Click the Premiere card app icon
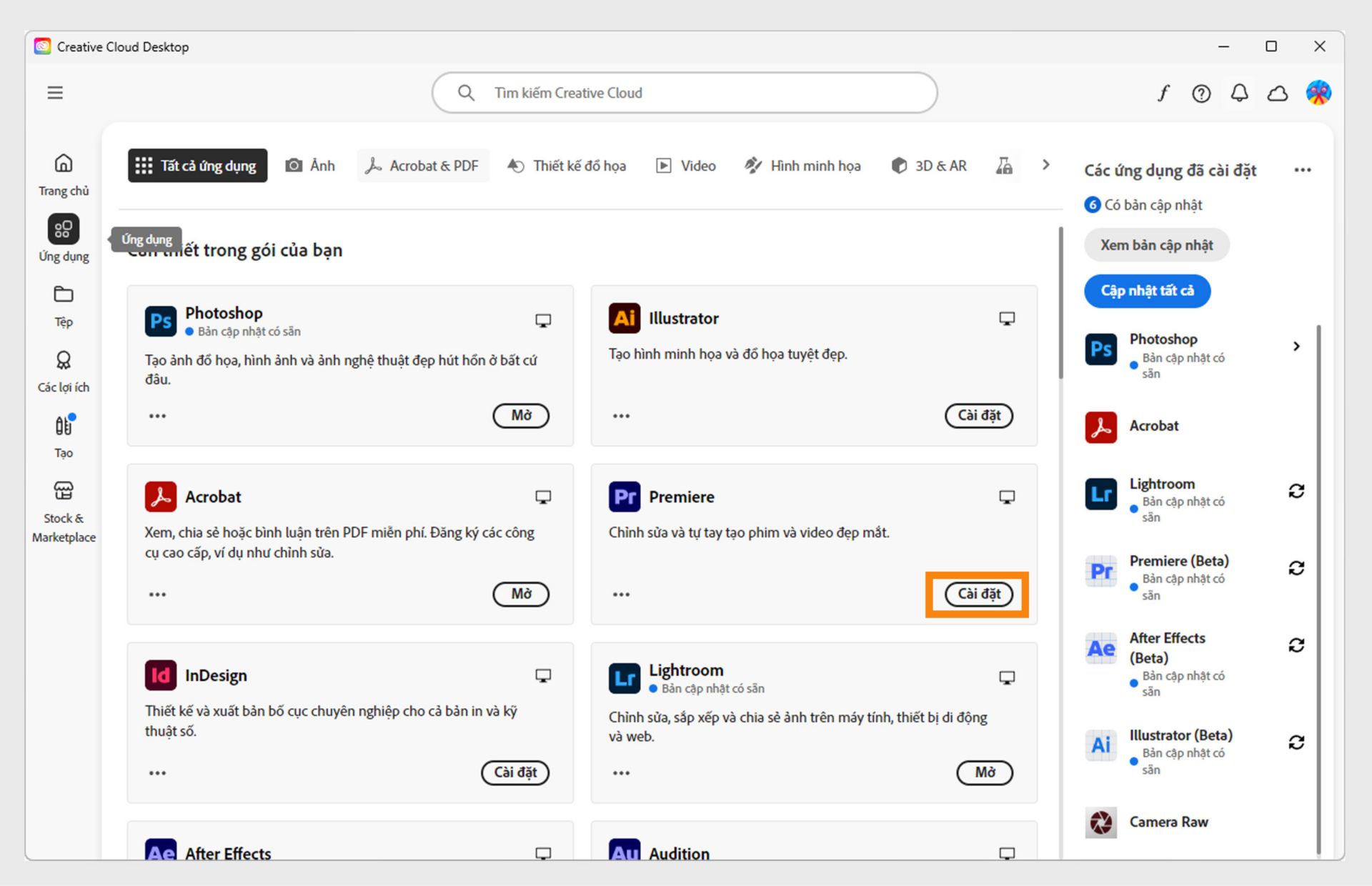Screen dimensions: 1372x886 [x=625, y=497]
